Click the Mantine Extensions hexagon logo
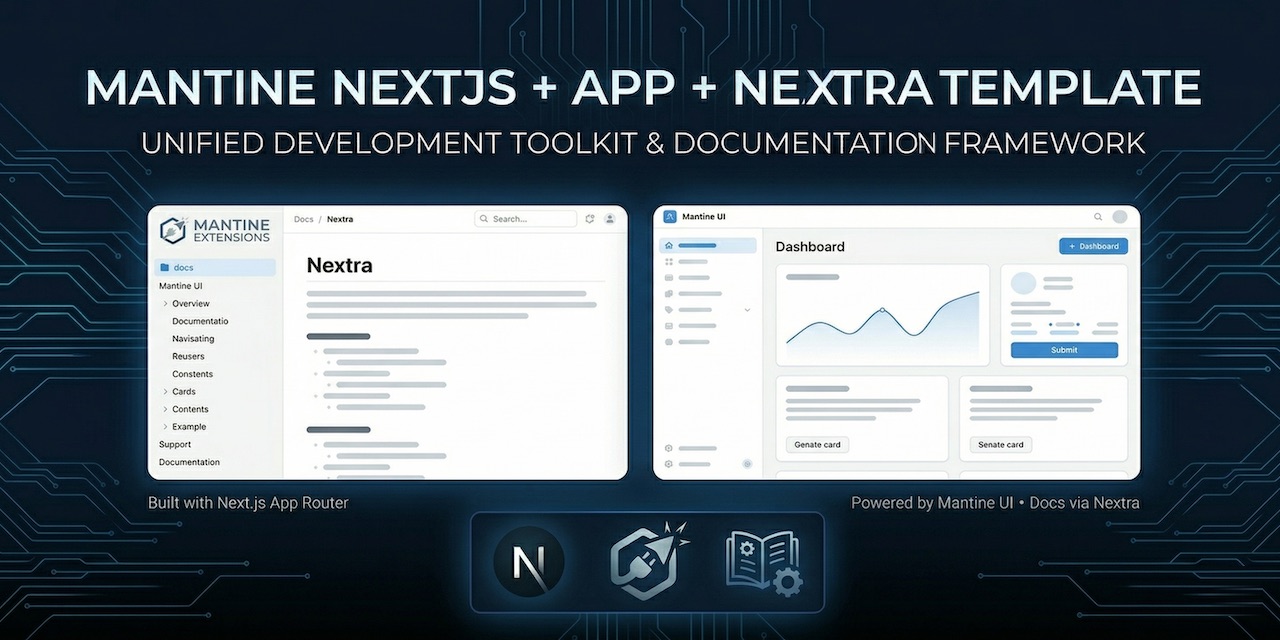The width and height of the screenshot is (1280, 640). pyautogui.click(x=172, y=230)
